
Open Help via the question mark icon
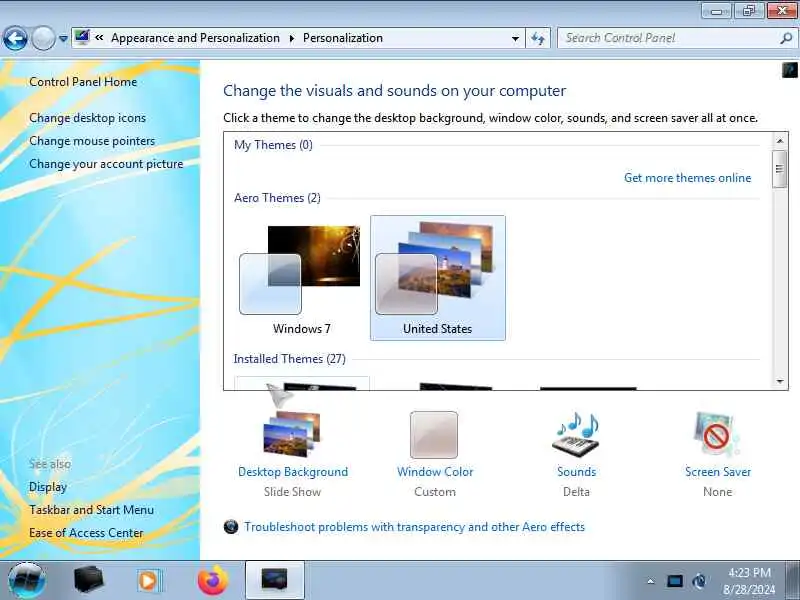pos(789,69)
